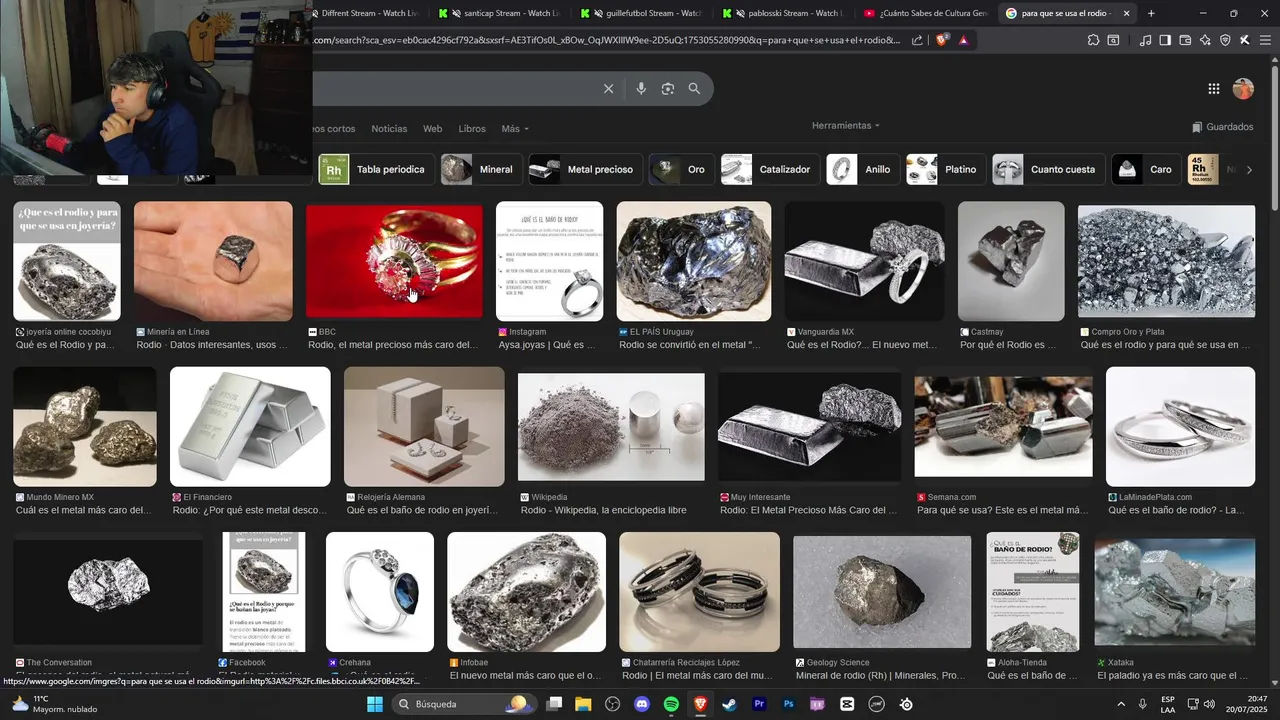Open Adobe Photoshop from the taskbar
Image resolution: width=1280 pixels, height=720 pixels.
click(x=789, y=704)
